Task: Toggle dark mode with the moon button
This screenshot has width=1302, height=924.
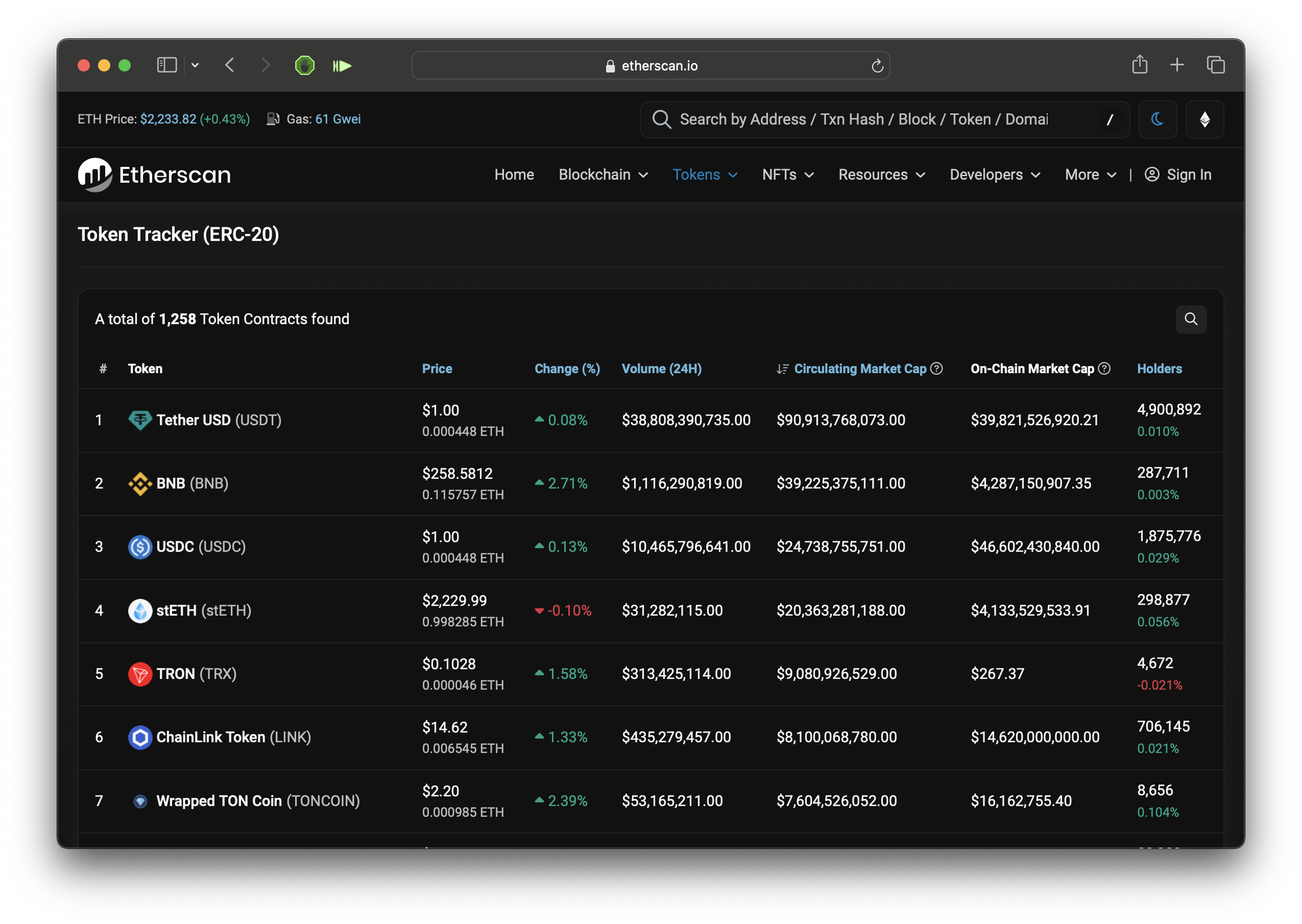Action: [1157, 119]
